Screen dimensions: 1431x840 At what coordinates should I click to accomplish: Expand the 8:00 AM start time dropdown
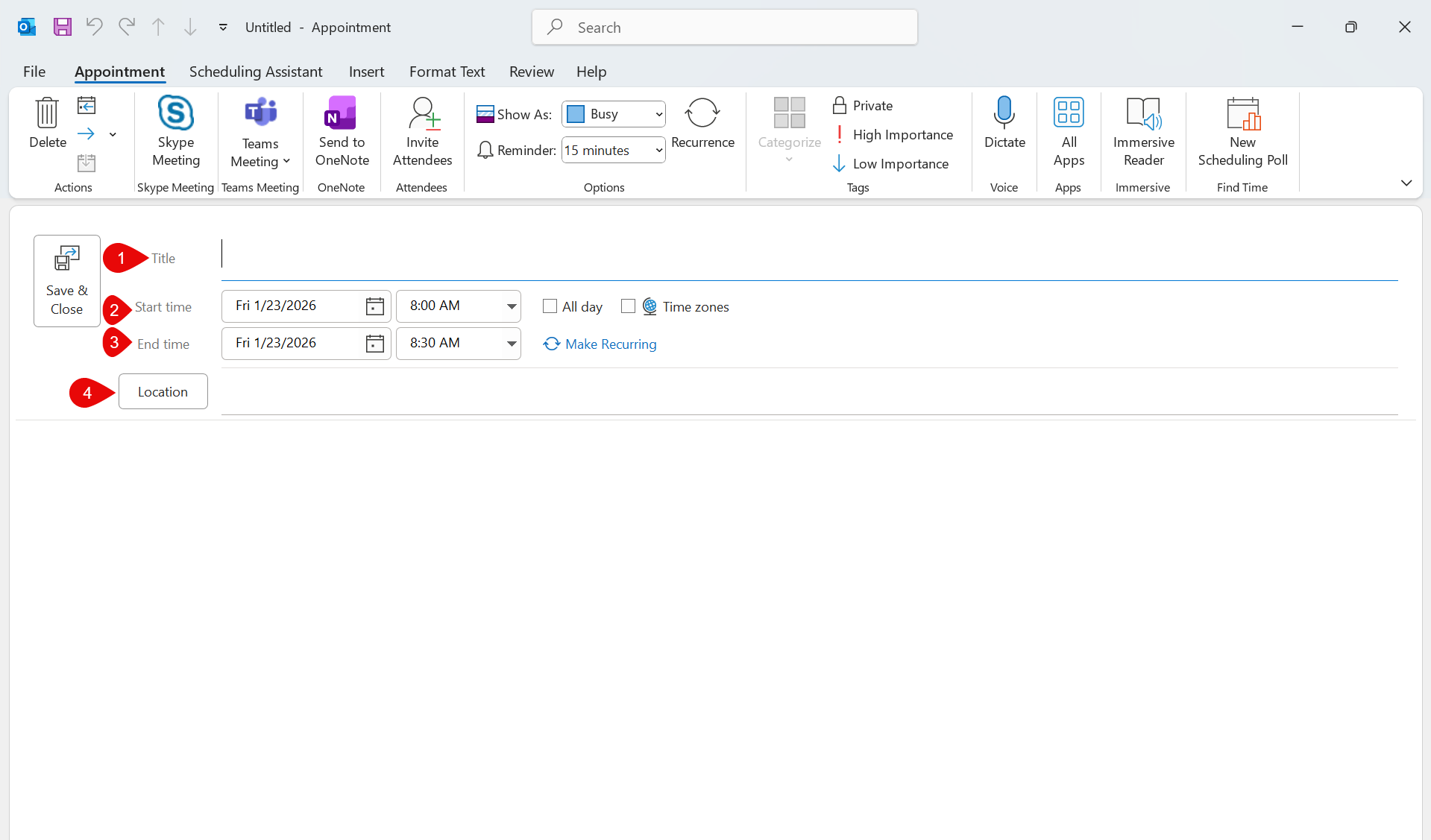tap(512, 306)
